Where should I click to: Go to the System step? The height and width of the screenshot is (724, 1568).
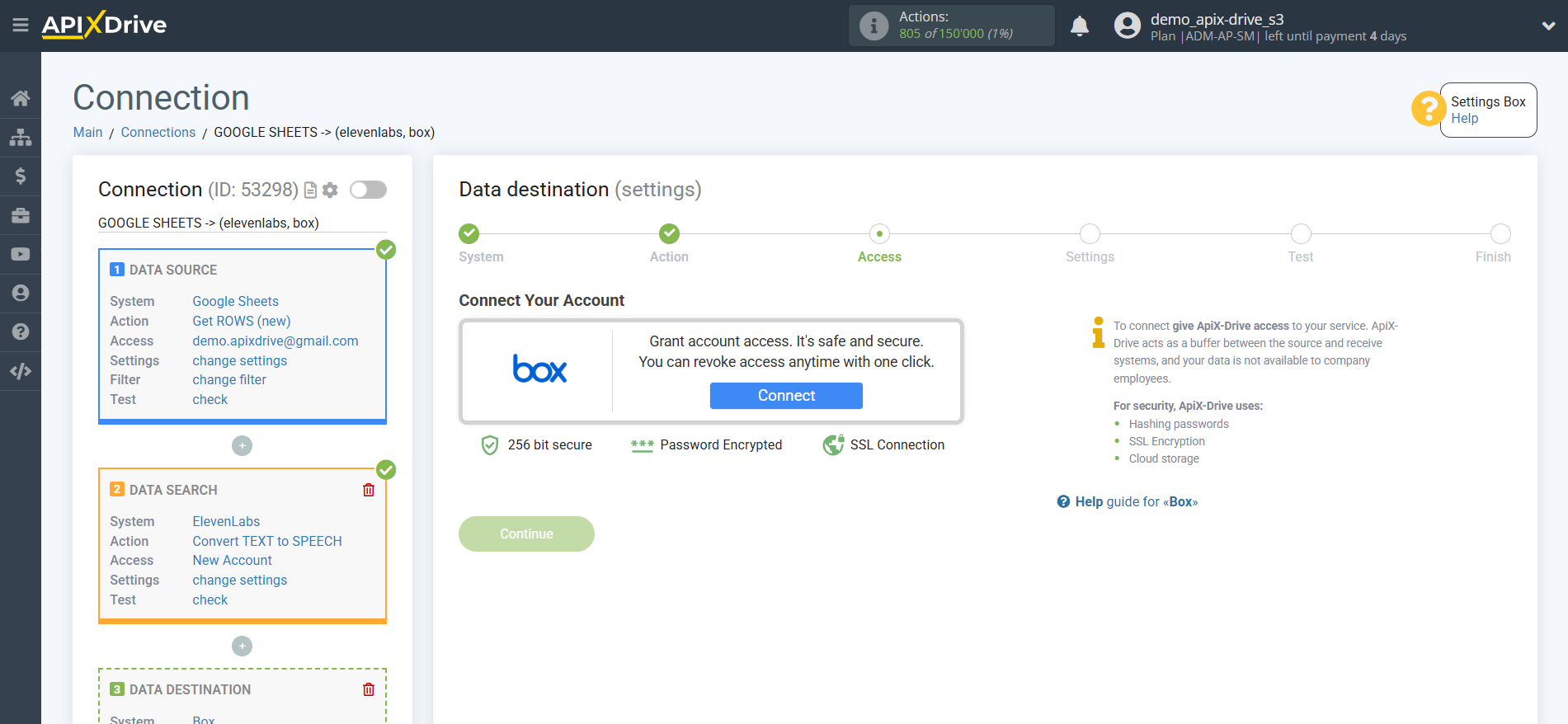click(x=469, y=233)
